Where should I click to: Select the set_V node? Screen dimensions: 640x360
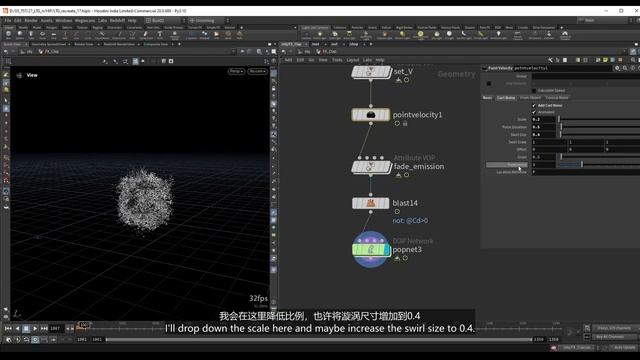pos(371,72)
